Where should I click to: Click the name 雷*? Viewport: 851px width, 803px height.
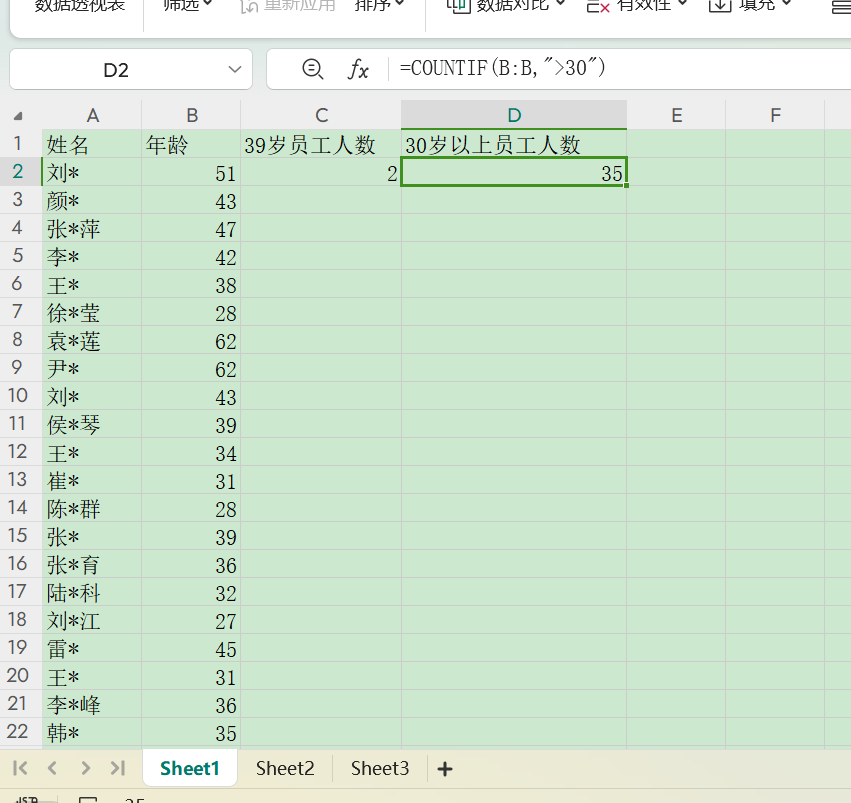(63, 649)
